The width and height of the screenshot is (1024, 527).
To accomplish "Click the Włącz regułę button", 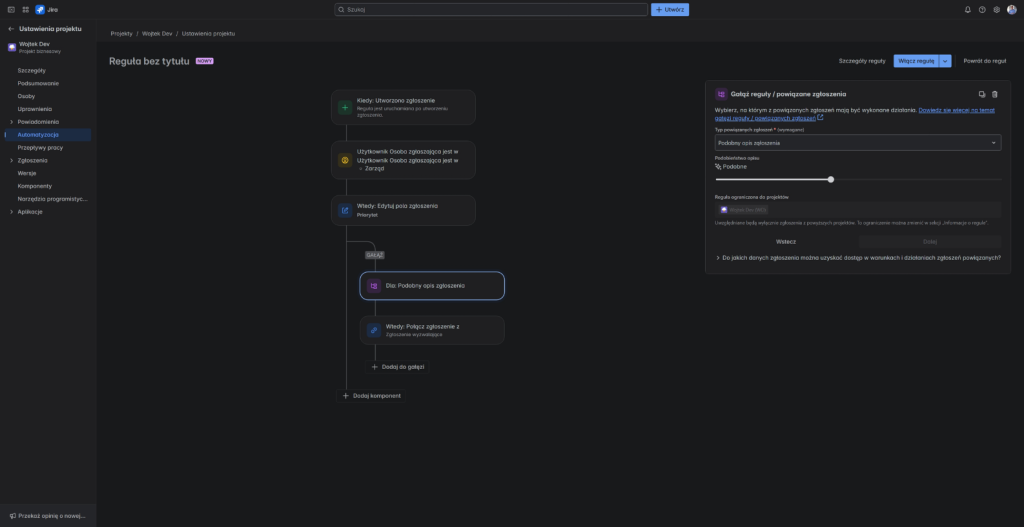I will tap(916, 61).
